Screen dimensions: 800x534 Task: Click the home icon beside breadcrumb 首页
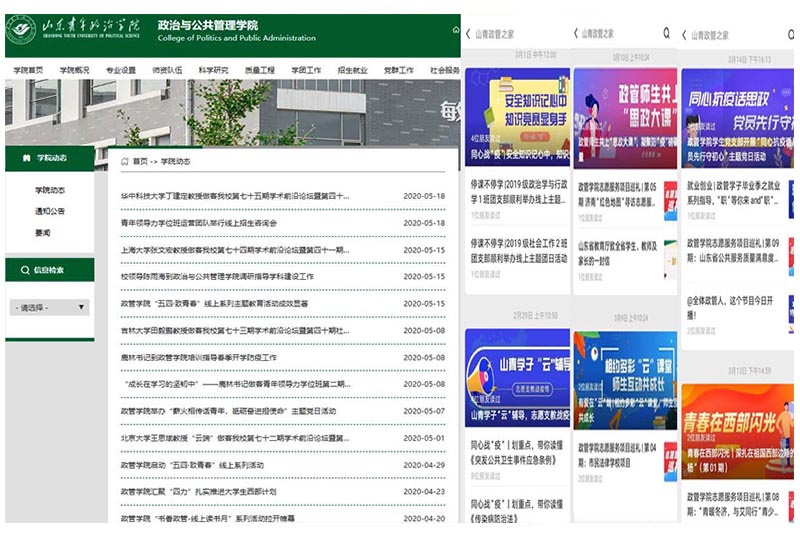click(124, 160)
